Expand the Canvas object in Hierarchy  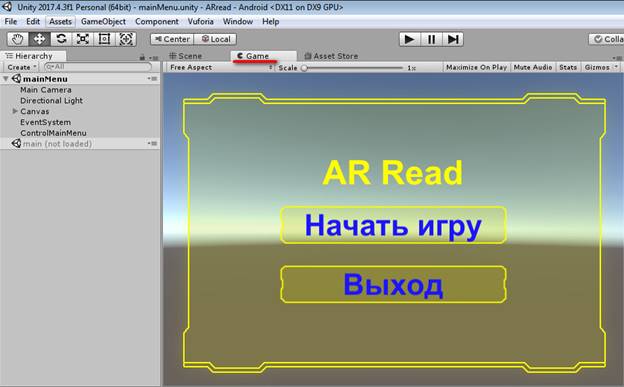(15, 111)
